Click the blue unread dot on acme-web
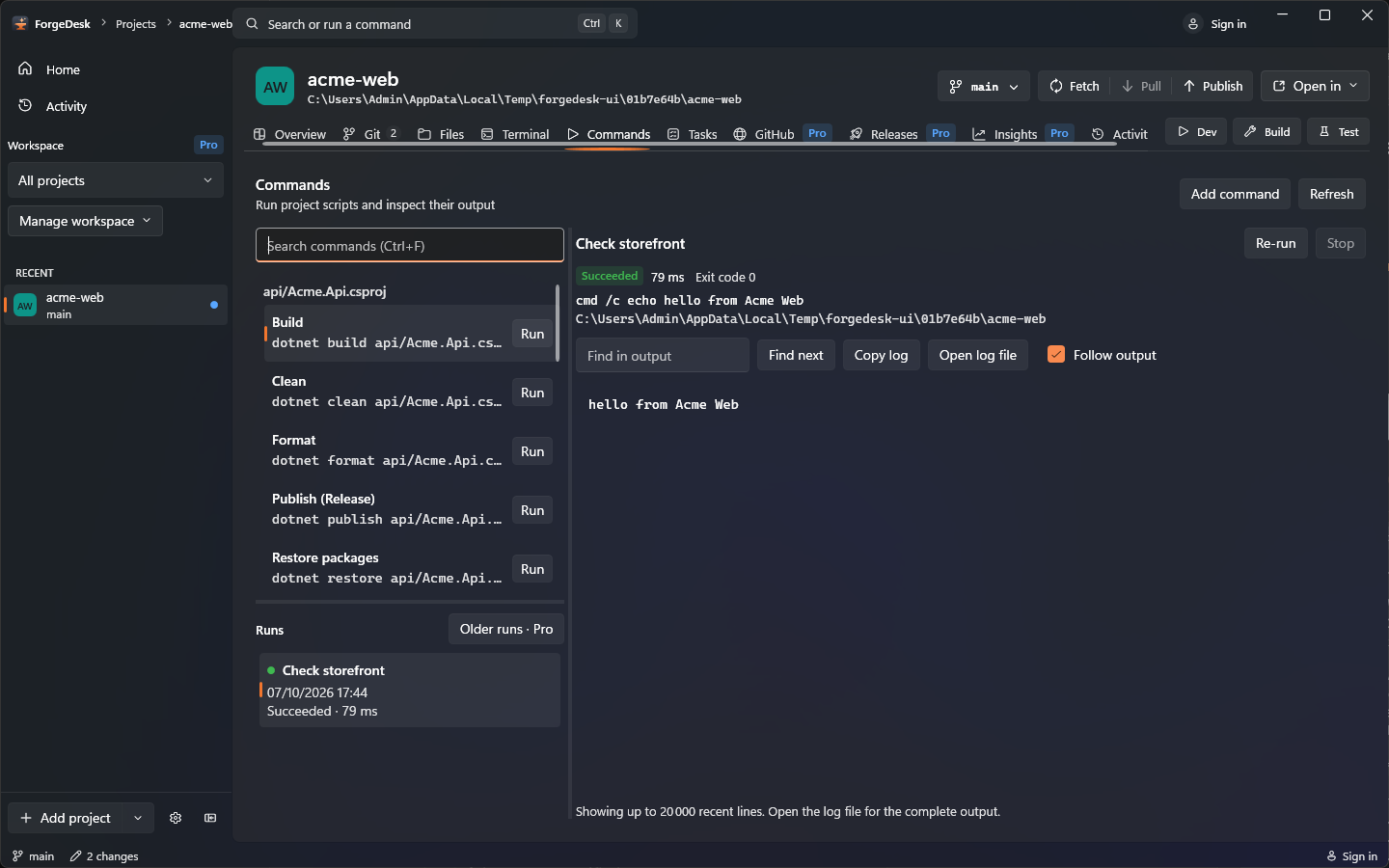Viewport: 1389px width, 868px height. click(214, 305)
